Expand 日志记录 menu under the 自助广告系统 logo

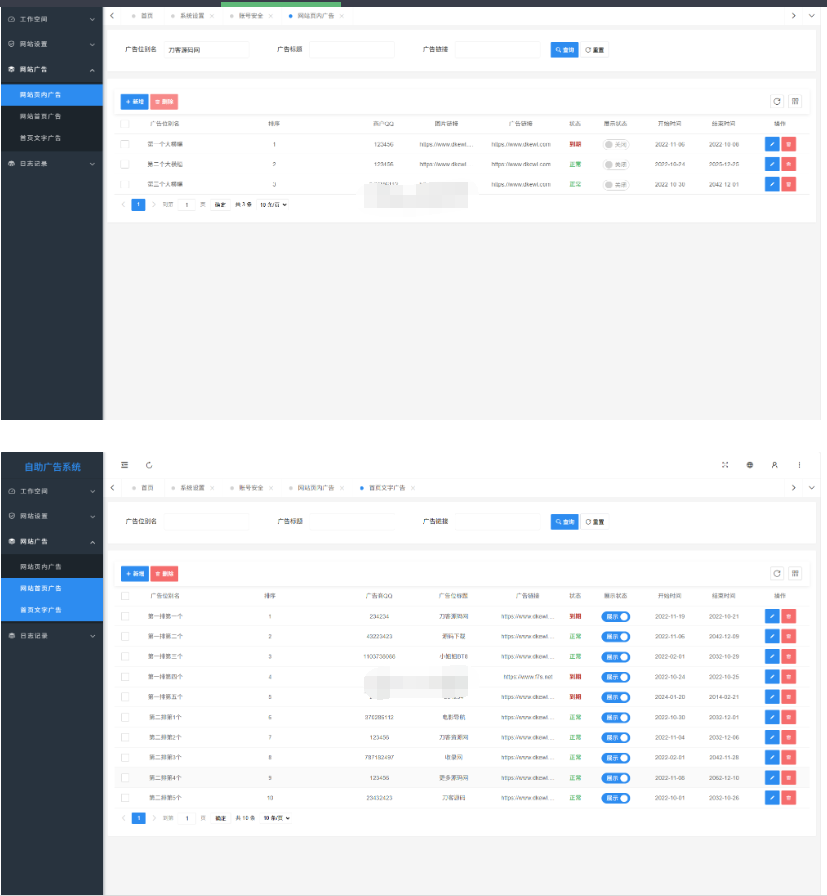(x=51, y=635)
